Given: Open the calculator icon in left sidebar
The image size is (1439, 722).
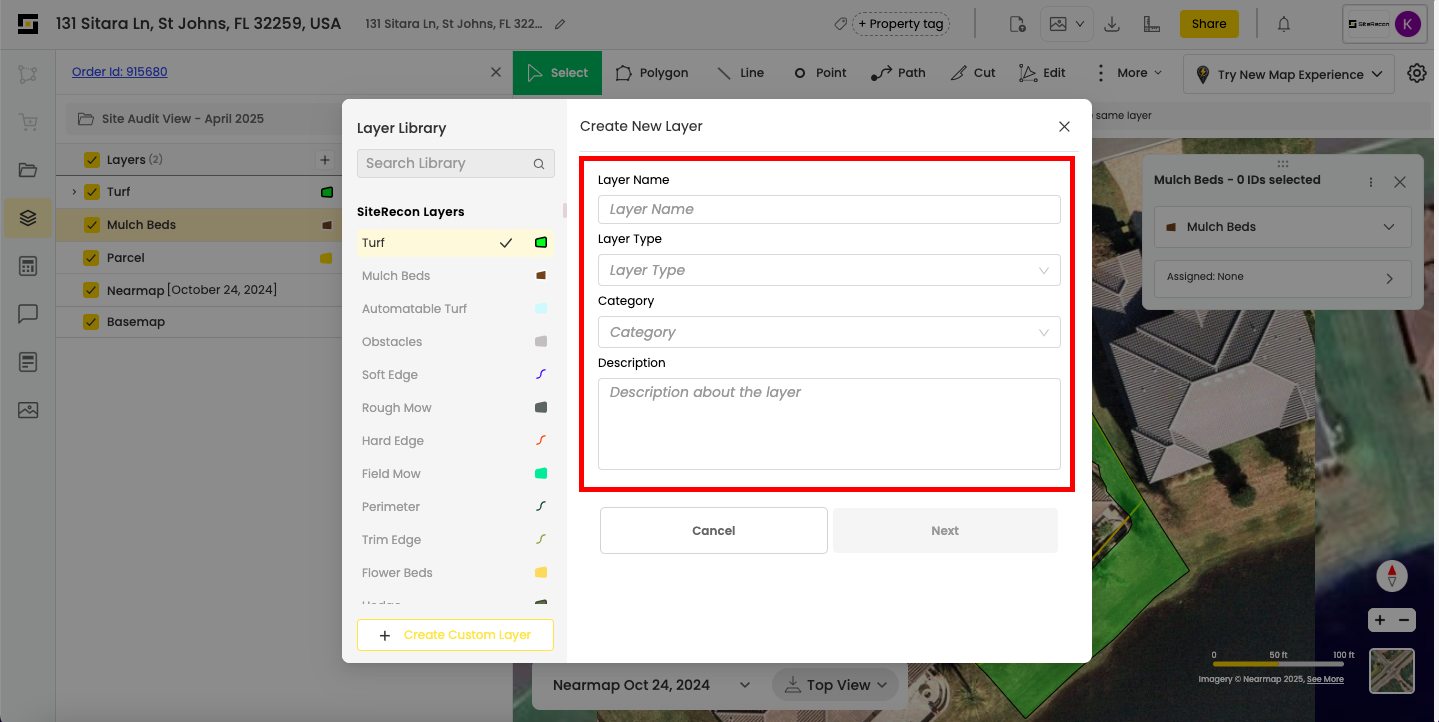Looking at the screenshot, I should pyautogui.click(x=28, y=266).
